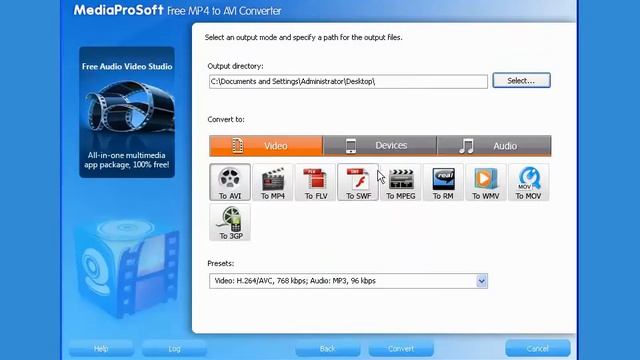Open the Audio tab
The image size is (640, 360).
(x=494, y=146)
